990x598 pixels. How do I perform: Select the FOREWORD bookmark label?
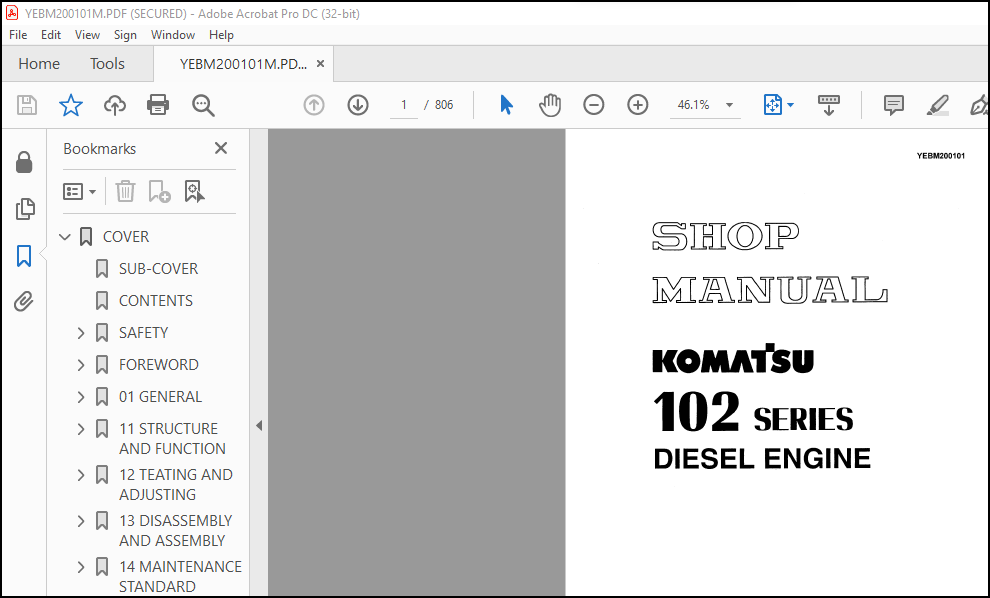158,365
